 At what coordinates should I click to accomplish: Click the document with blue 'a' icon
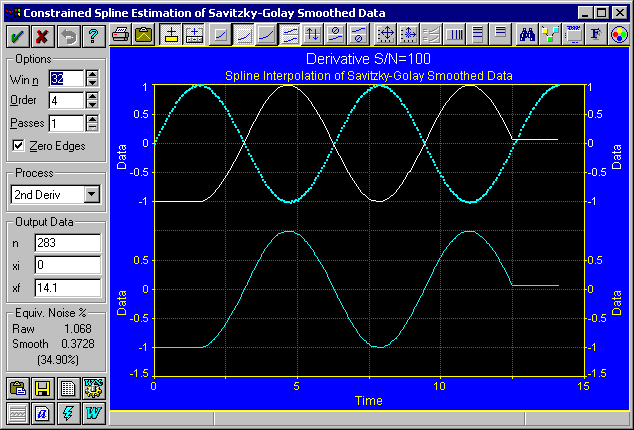(x=42, y=413)
